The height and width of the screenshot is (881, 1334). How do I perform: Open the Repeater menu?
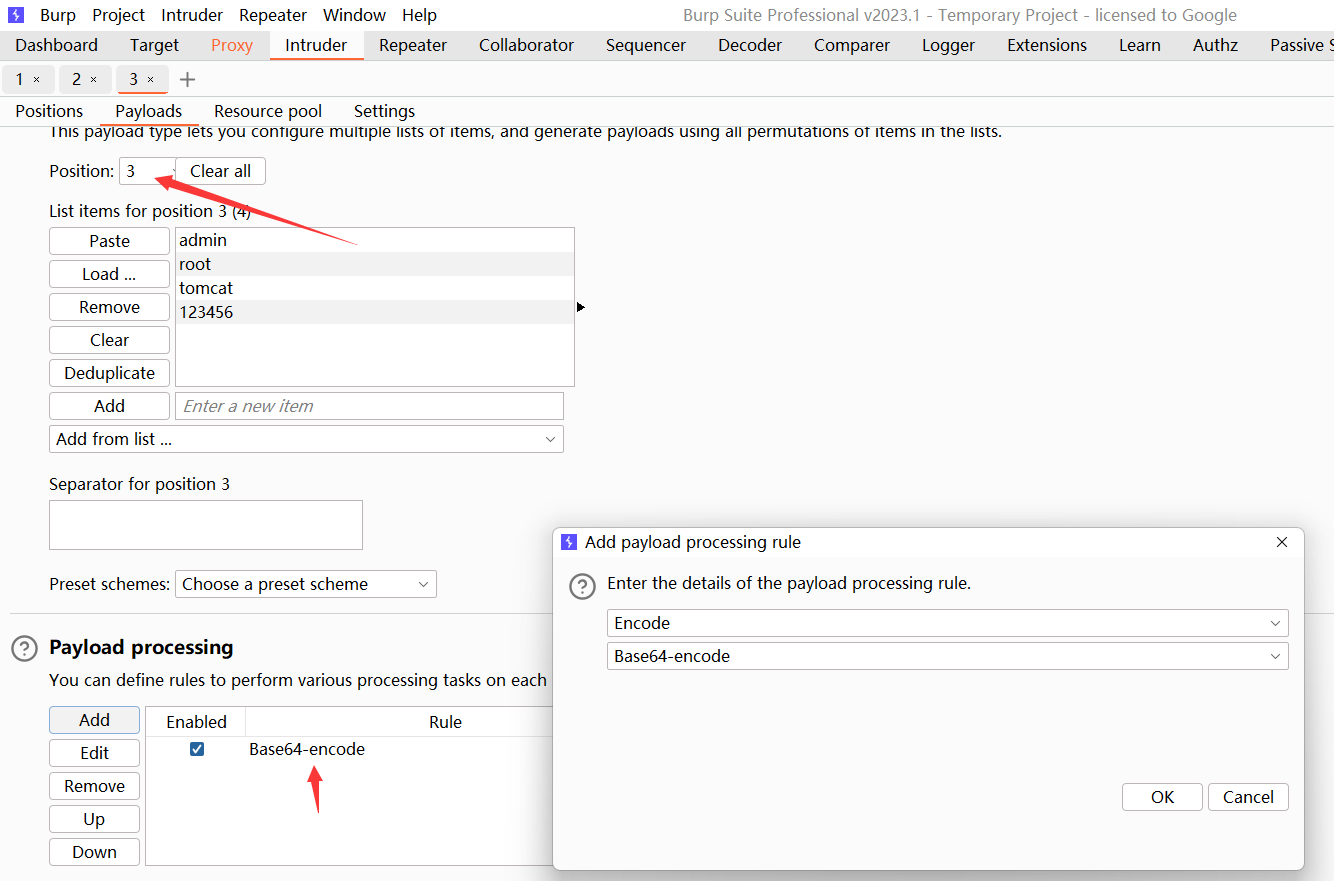273,15
